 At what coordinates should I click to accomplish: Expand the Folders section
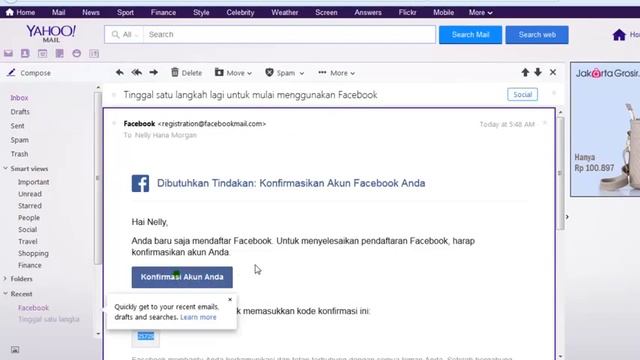(5, 279)
